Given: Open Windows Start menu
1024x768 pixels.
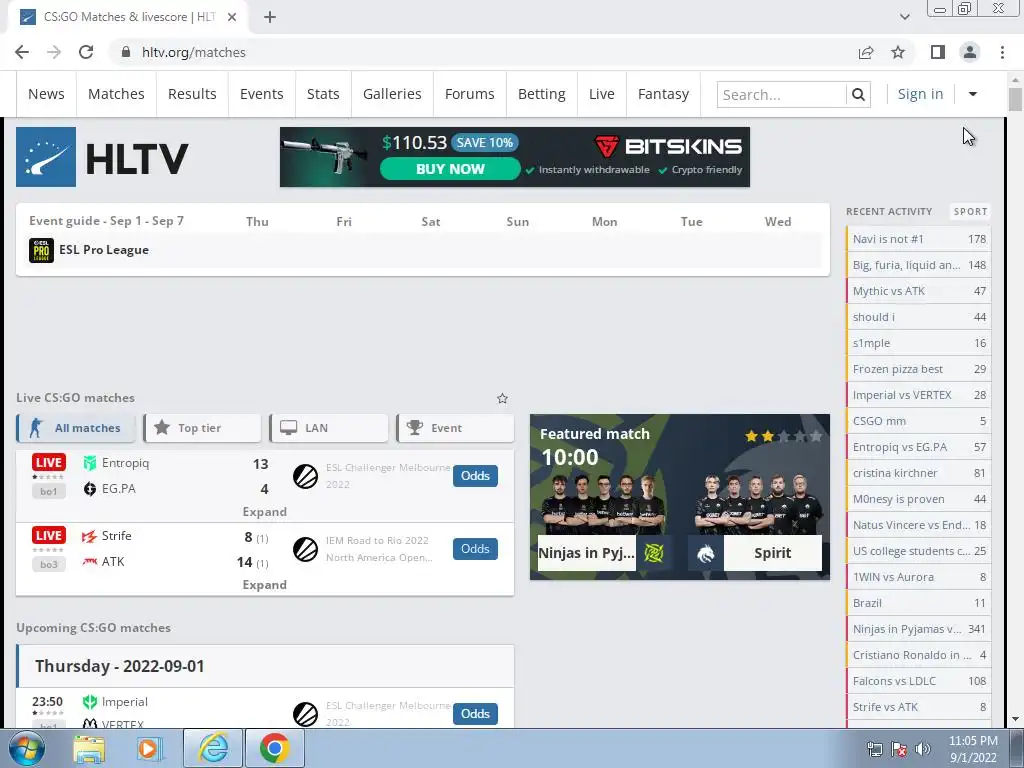Looking at the screenshot, I should [x=27, y=748].
